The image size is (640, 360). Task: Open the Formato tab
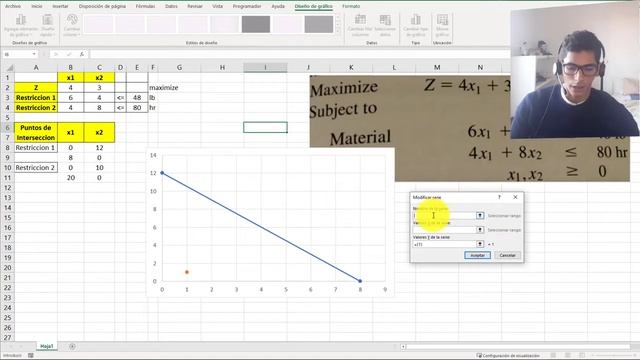click(x=351, y=6)
